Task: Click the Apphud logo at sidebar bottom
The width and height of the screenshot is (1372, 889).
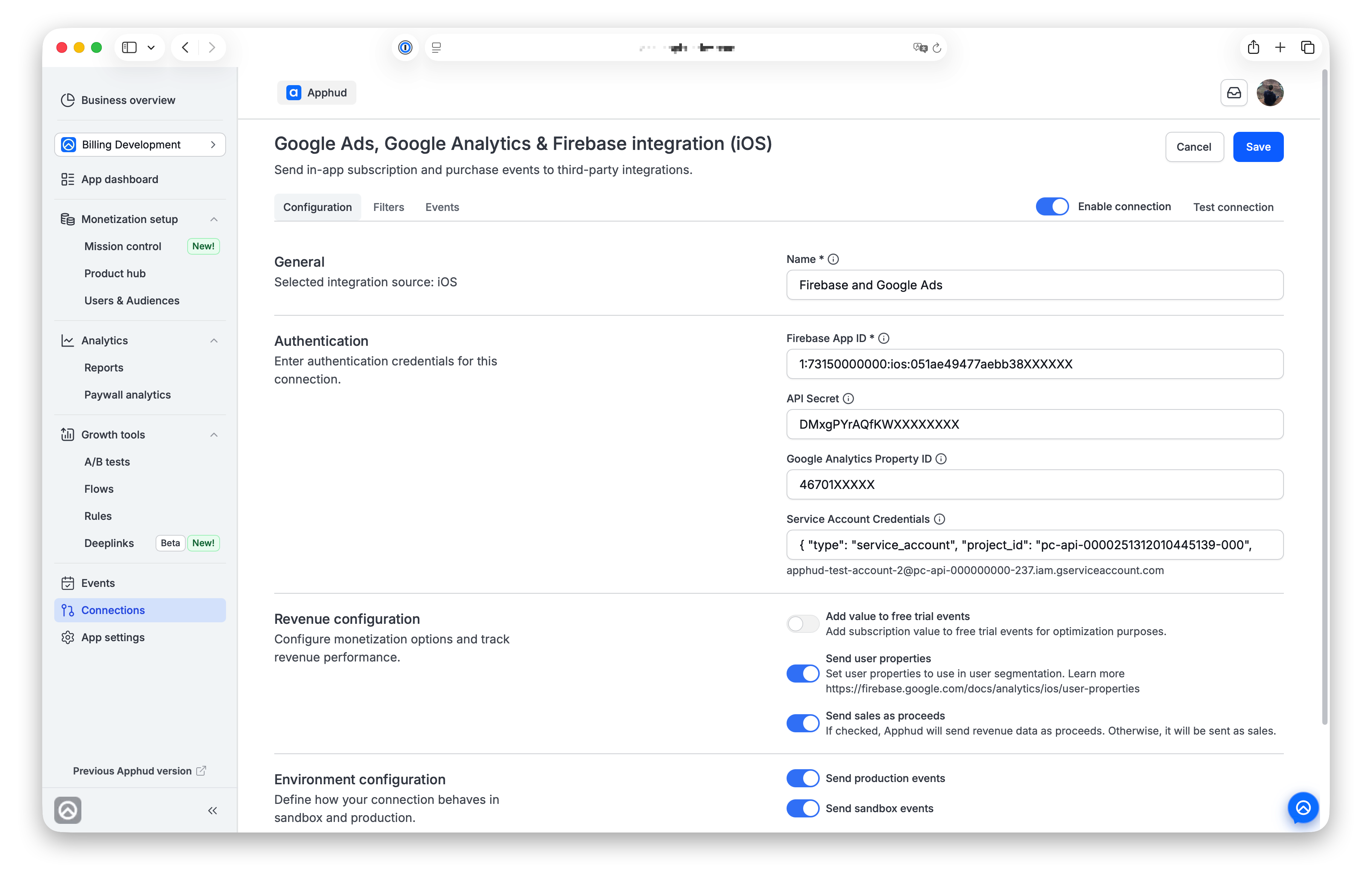Action: pyautogui.click(x=67, y=810)
